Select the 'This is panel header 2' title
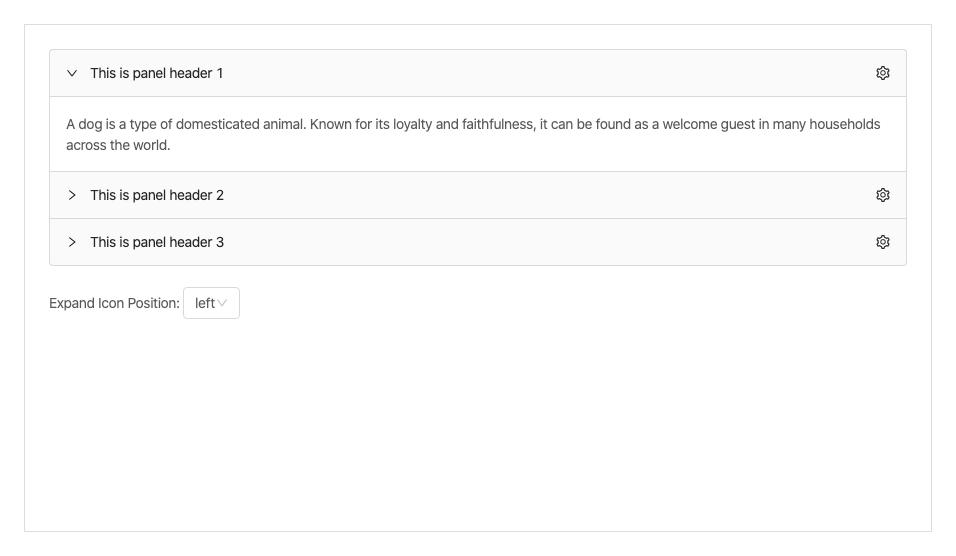 click(157, 195)
